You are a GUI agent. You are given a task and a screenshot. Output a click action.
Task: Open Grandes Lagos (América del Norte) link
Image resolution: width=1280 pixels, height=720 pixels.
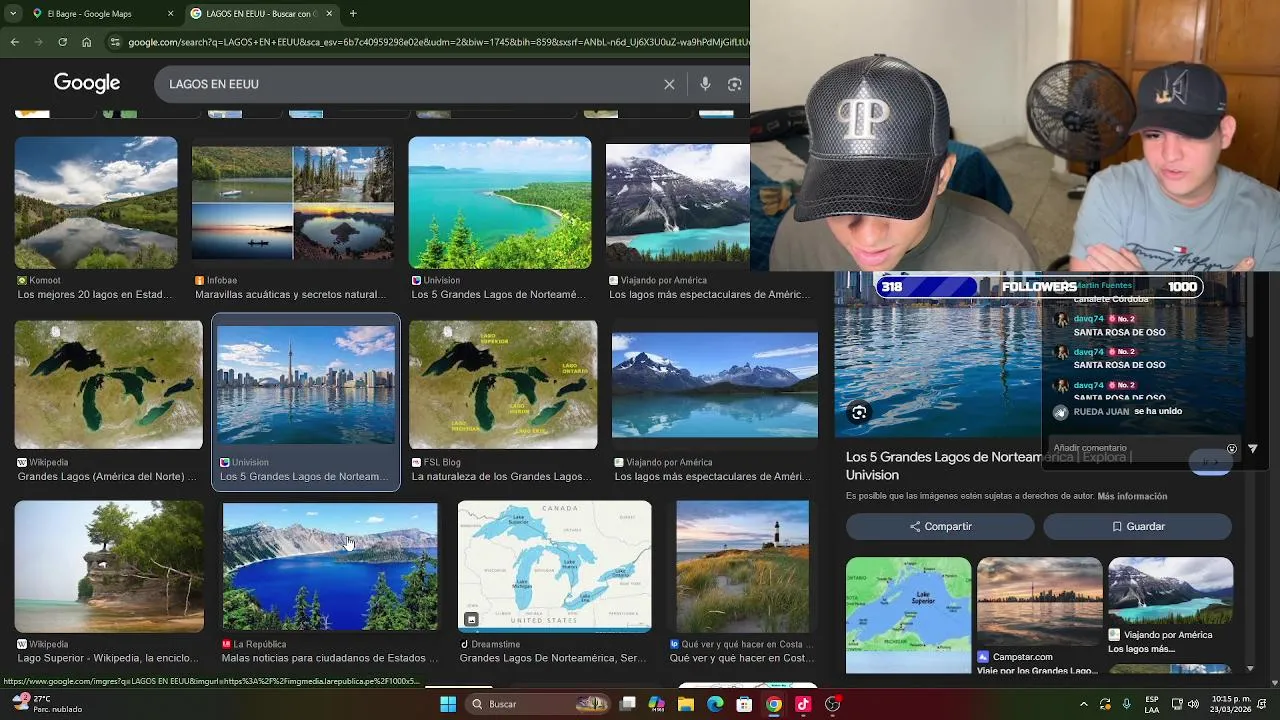107,476
